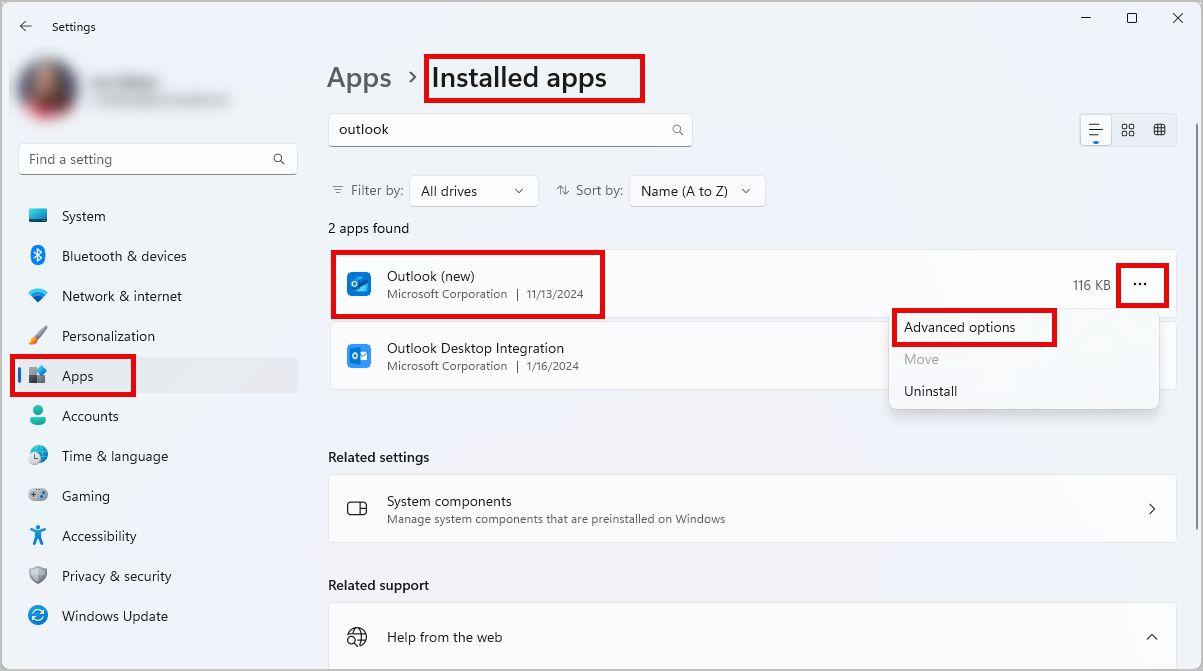Click the Gaming controller icon
The image size is (1203, 671).
(x=38, y=495)
